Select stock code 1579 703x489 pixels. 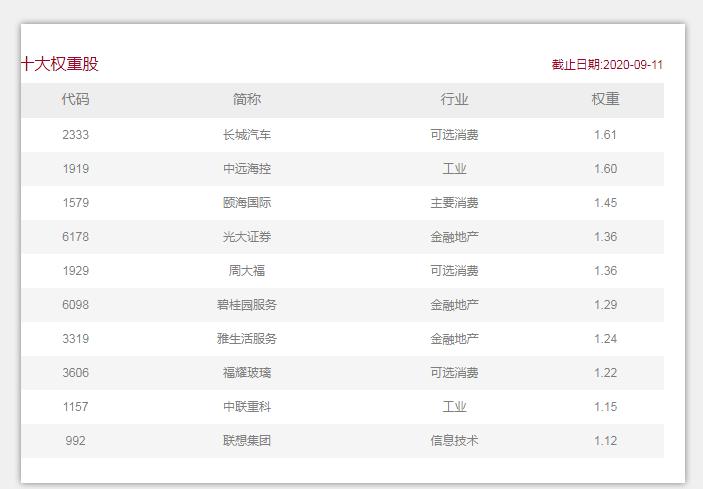75,203
